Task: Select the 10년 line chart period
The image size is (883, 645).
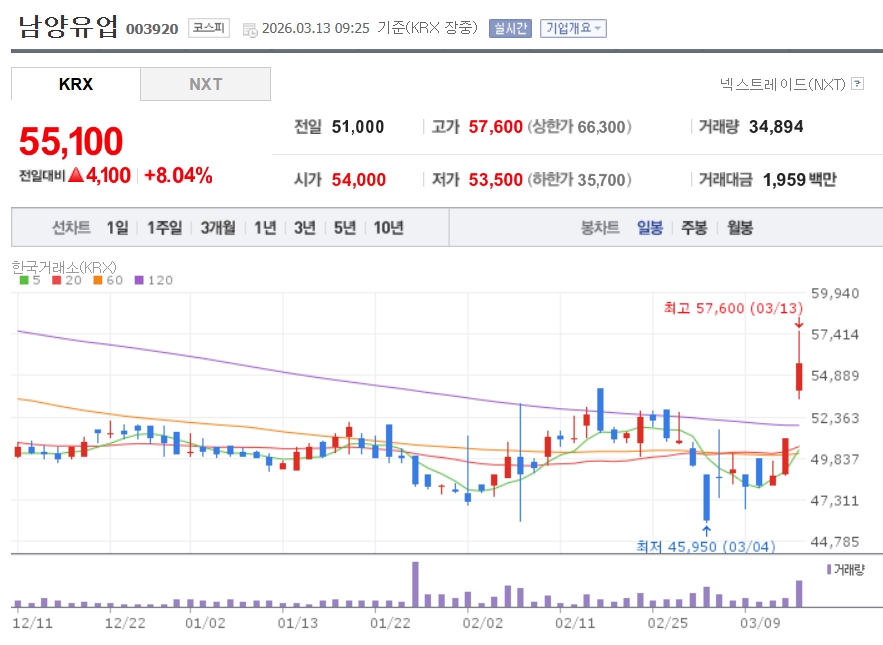Action: (389, 228)
